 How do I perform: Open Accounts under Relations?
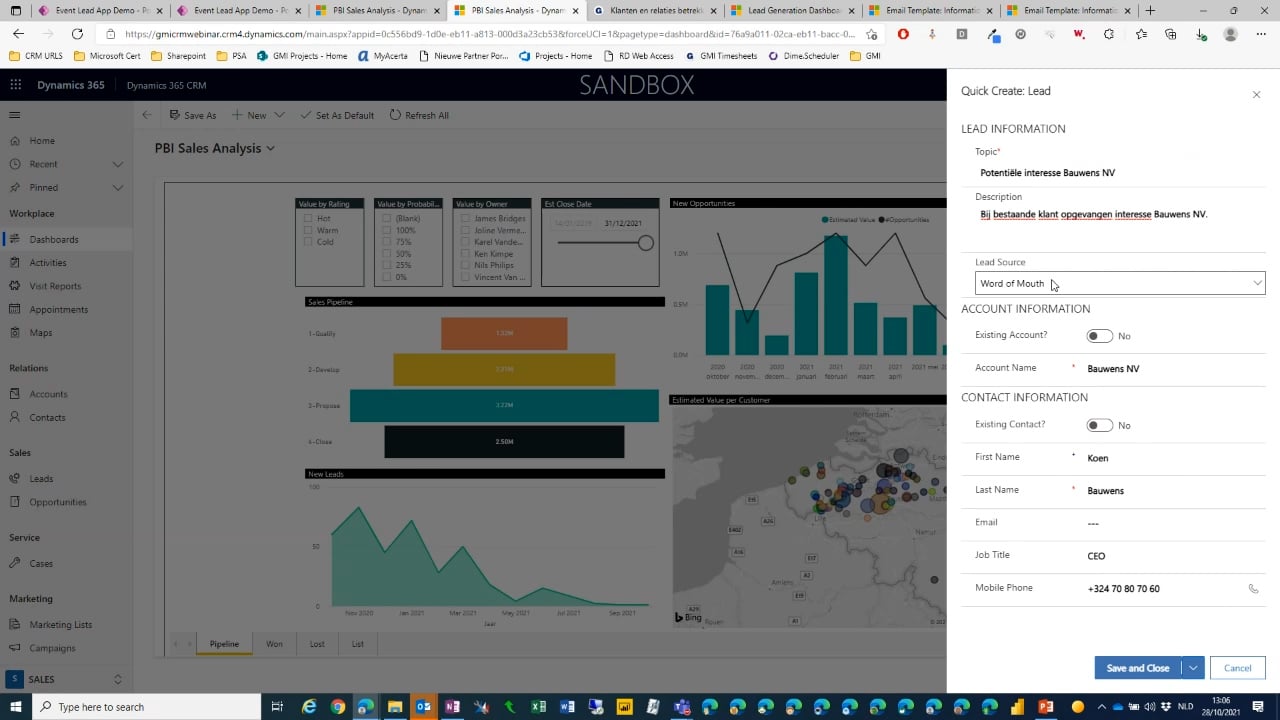tap(48, 394)
